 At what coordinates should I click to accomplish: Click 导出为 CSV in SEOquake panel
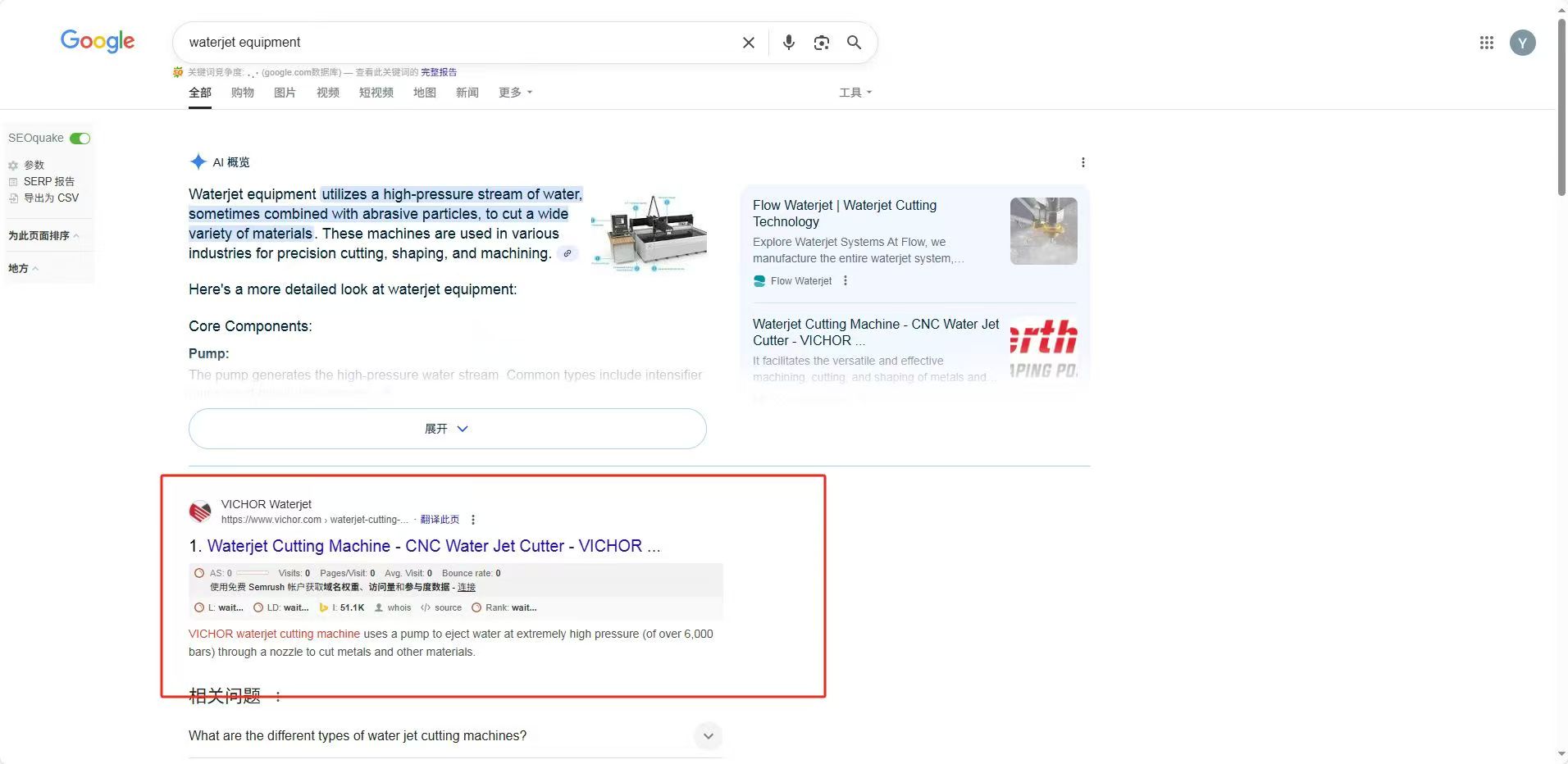pyautogui.click(x=51, y=198)
